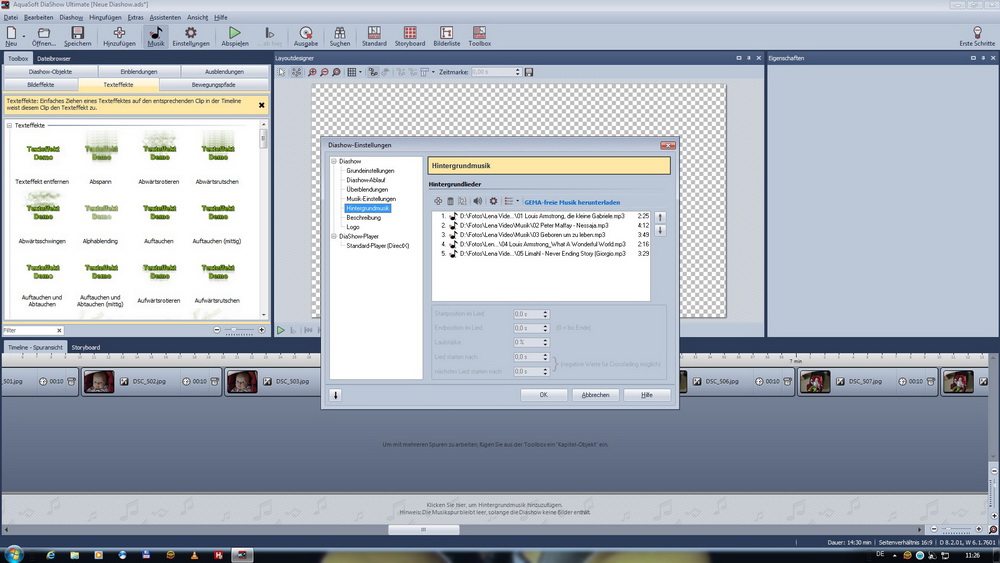The height and width of the screenshot is (563, 1000).
Task: Switch to the Dateibrowser tab
Action: [x=53, y=59]
